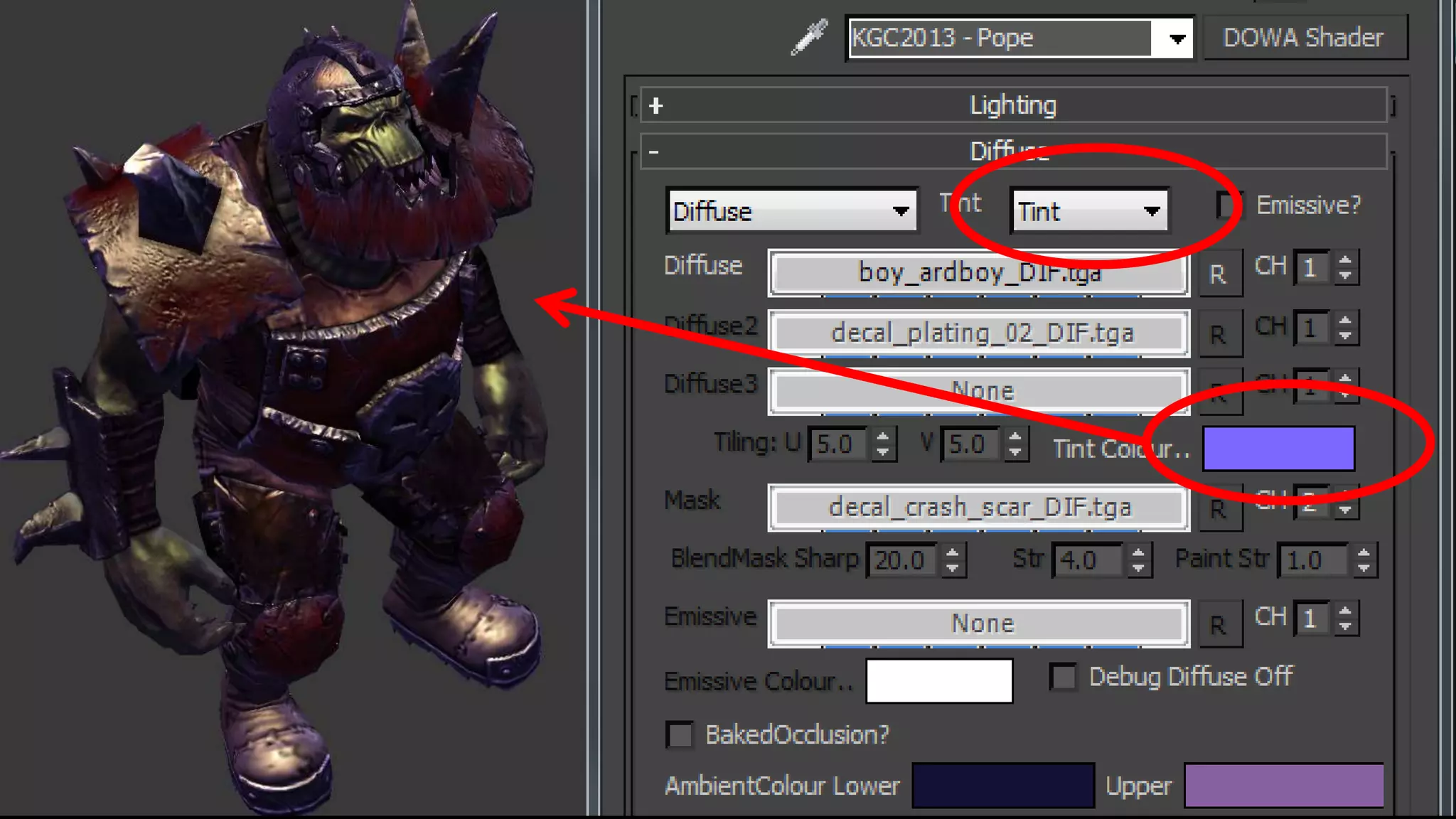This screenshot has width=1456, height=819.
Task: Open the KGC2013 - Pope material dropdown
Action: pos(1177,38)
